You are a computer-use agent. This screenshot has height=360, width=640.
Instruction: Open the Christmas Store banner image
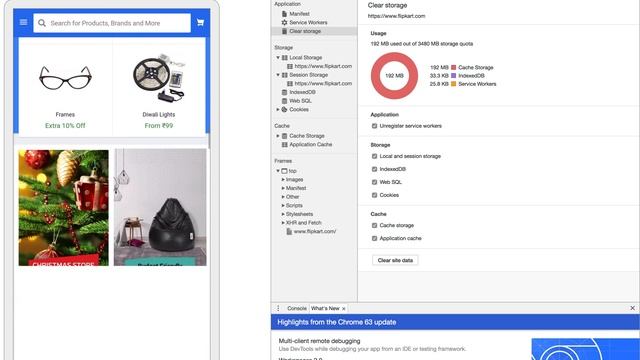pos(64,208)
